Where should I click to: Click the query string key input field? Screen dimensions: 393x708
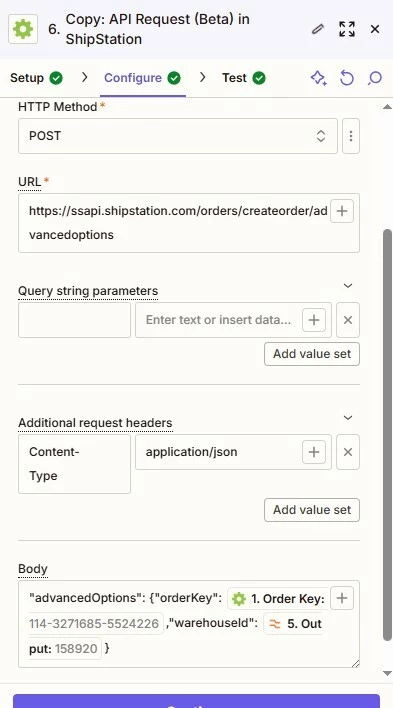(75, 320)
